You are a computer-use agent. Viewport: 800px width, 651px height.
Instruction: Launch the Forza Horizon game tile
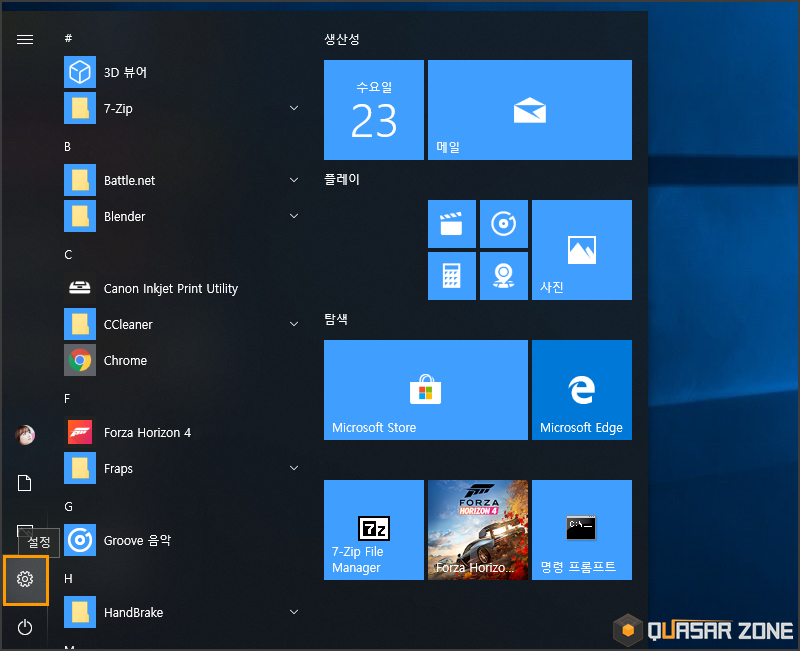[478, 530]
